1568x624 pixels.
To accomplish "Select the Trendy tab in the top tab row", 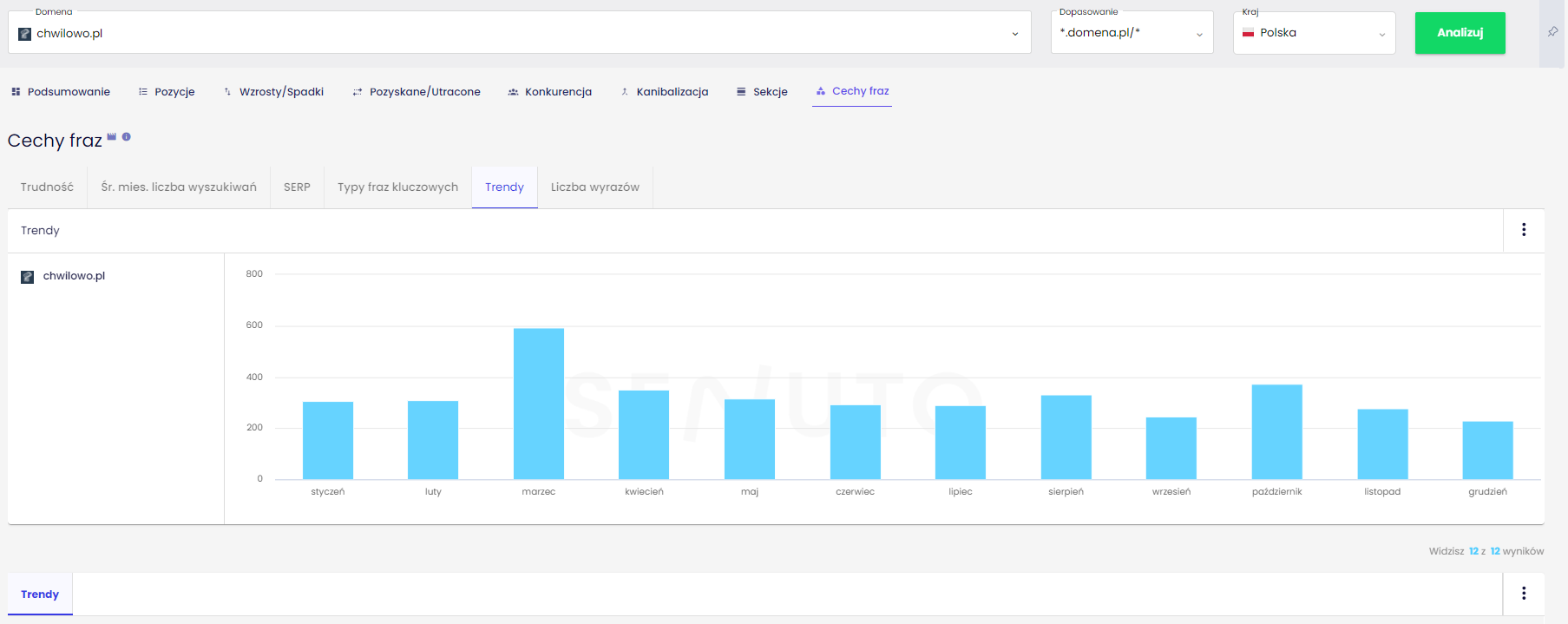I will tap(505, 187).
